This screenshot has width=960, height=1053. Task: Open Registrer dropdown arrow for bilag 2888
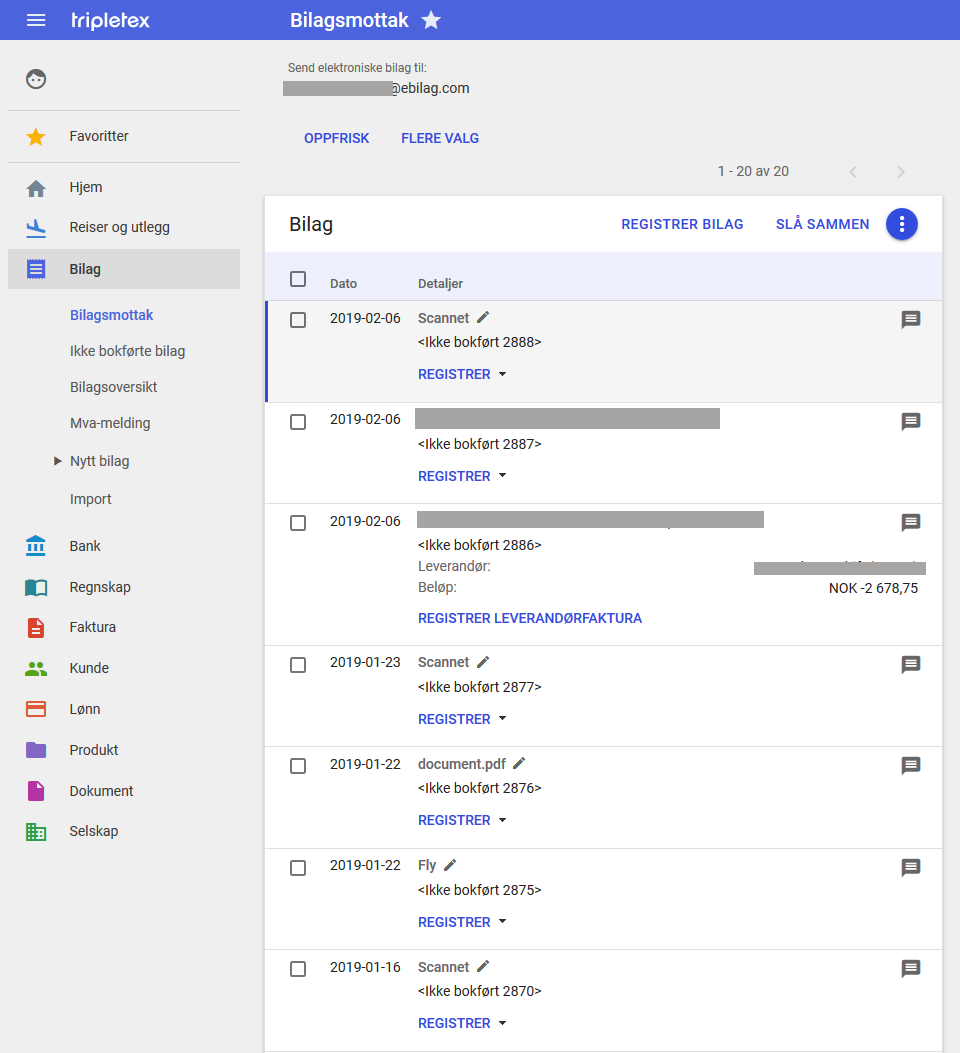click(503, 374)
